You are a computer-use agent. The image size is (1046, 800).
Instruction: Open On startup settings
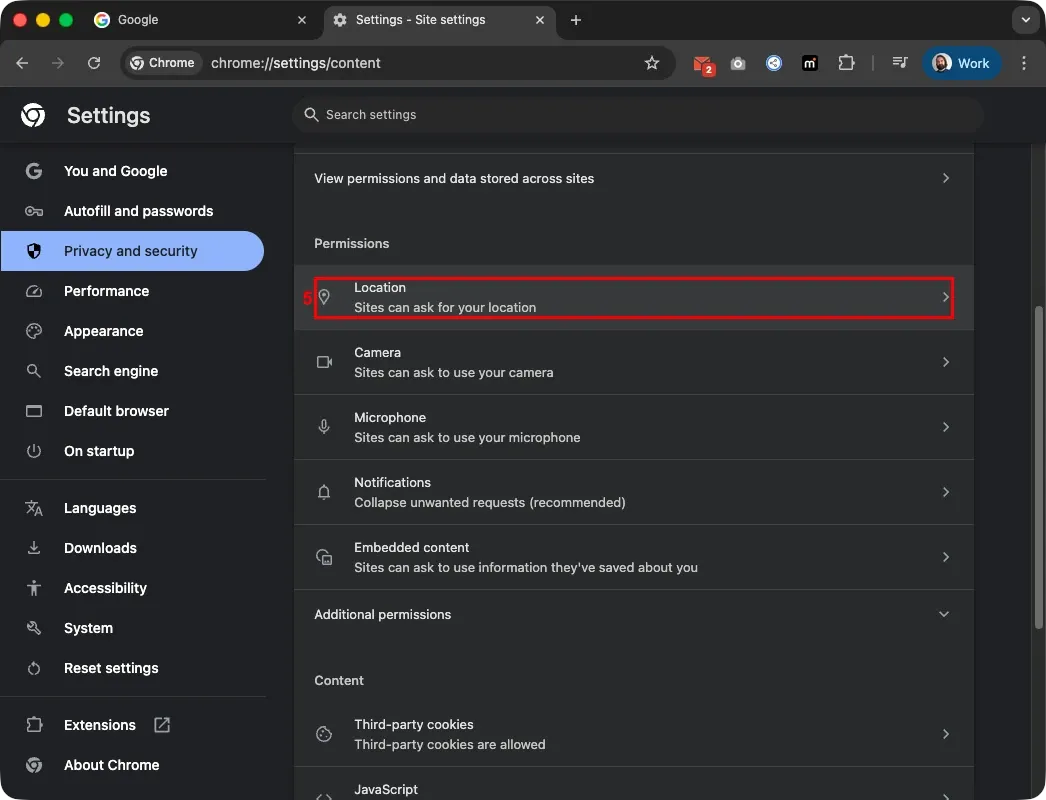click(x=132, y=451)
